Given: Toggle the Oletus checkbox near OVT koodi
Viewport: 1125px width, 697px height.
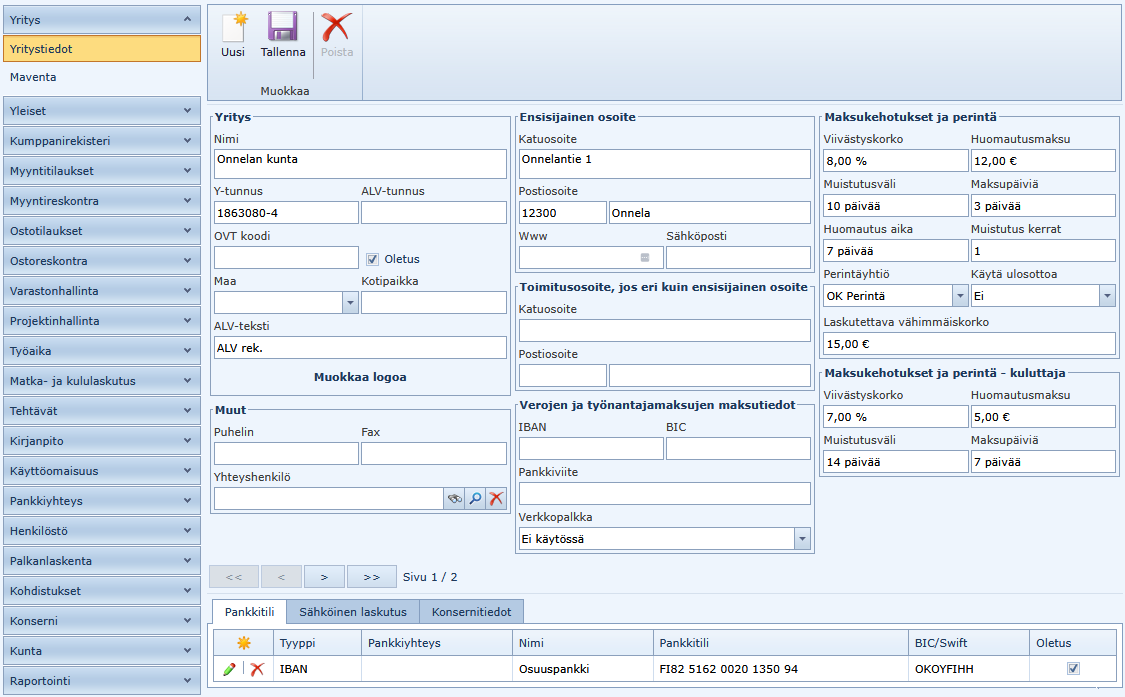Looking at the screenshot, I should point(373,258).
